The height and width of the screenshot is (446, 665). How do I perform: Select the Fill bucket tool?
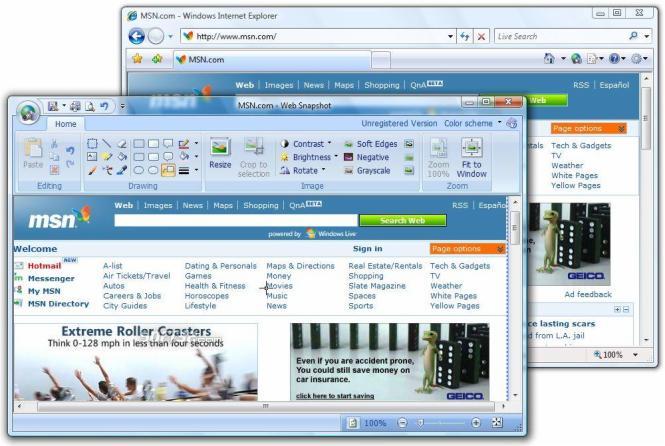(122, 157)
